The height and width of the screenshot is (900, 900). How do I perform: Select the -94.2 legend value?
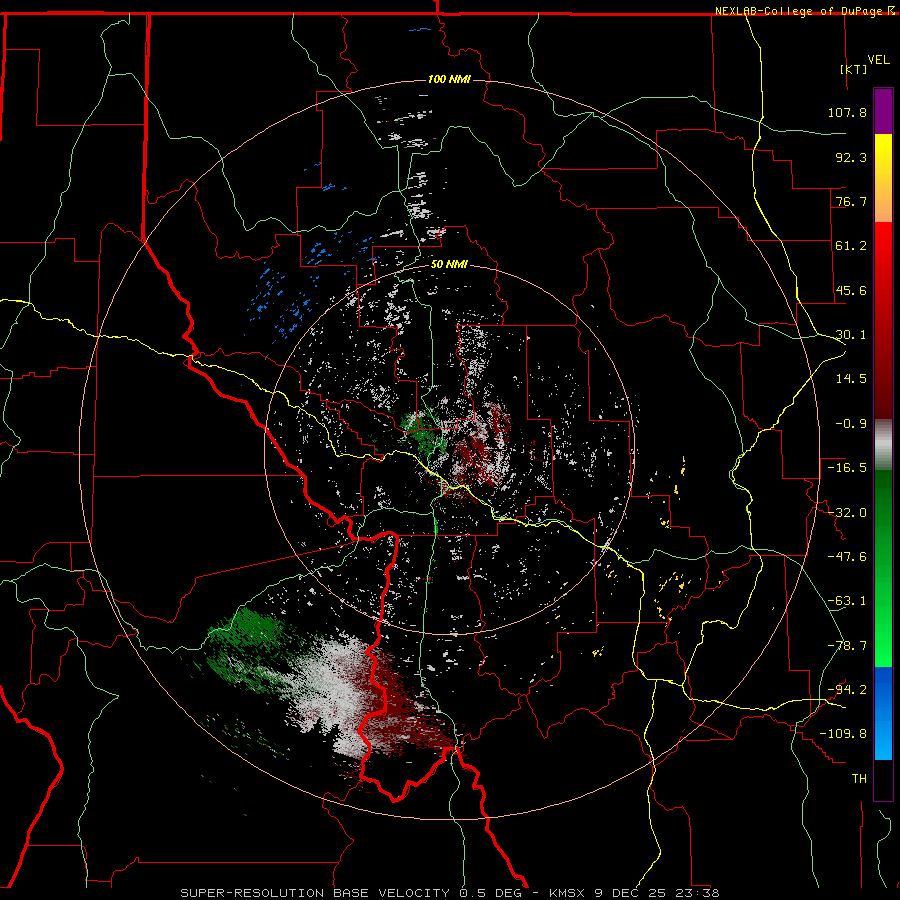(847, 689)
